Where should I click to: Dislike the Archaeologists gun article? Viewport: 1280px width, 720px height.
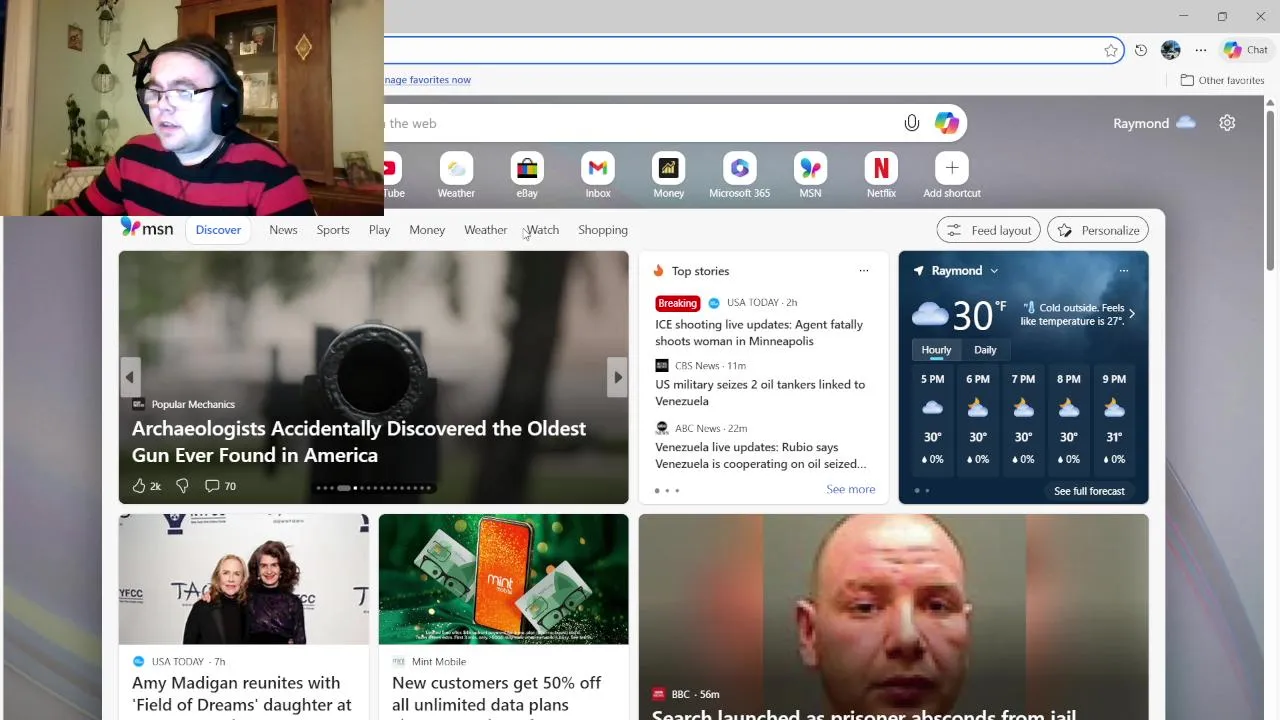(182, 486)
